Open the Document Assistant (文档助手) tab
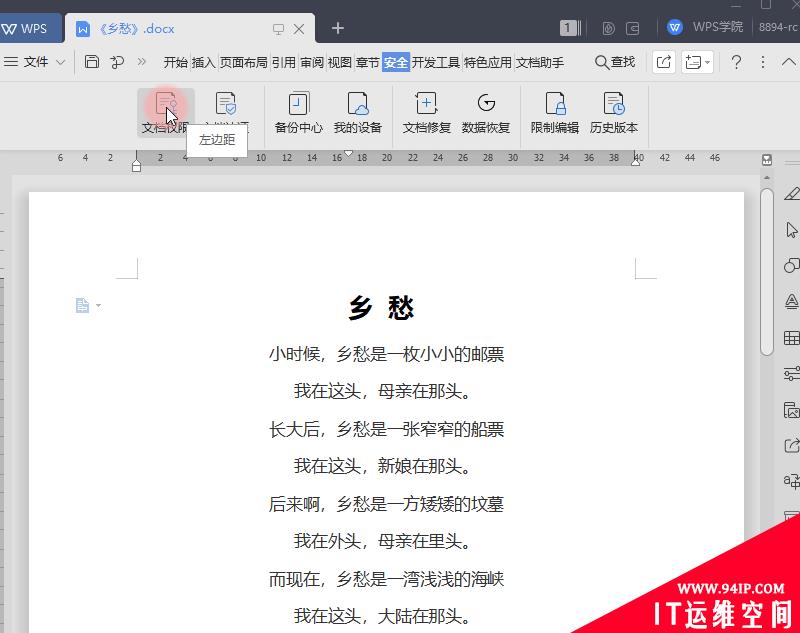 coord(540,62)
